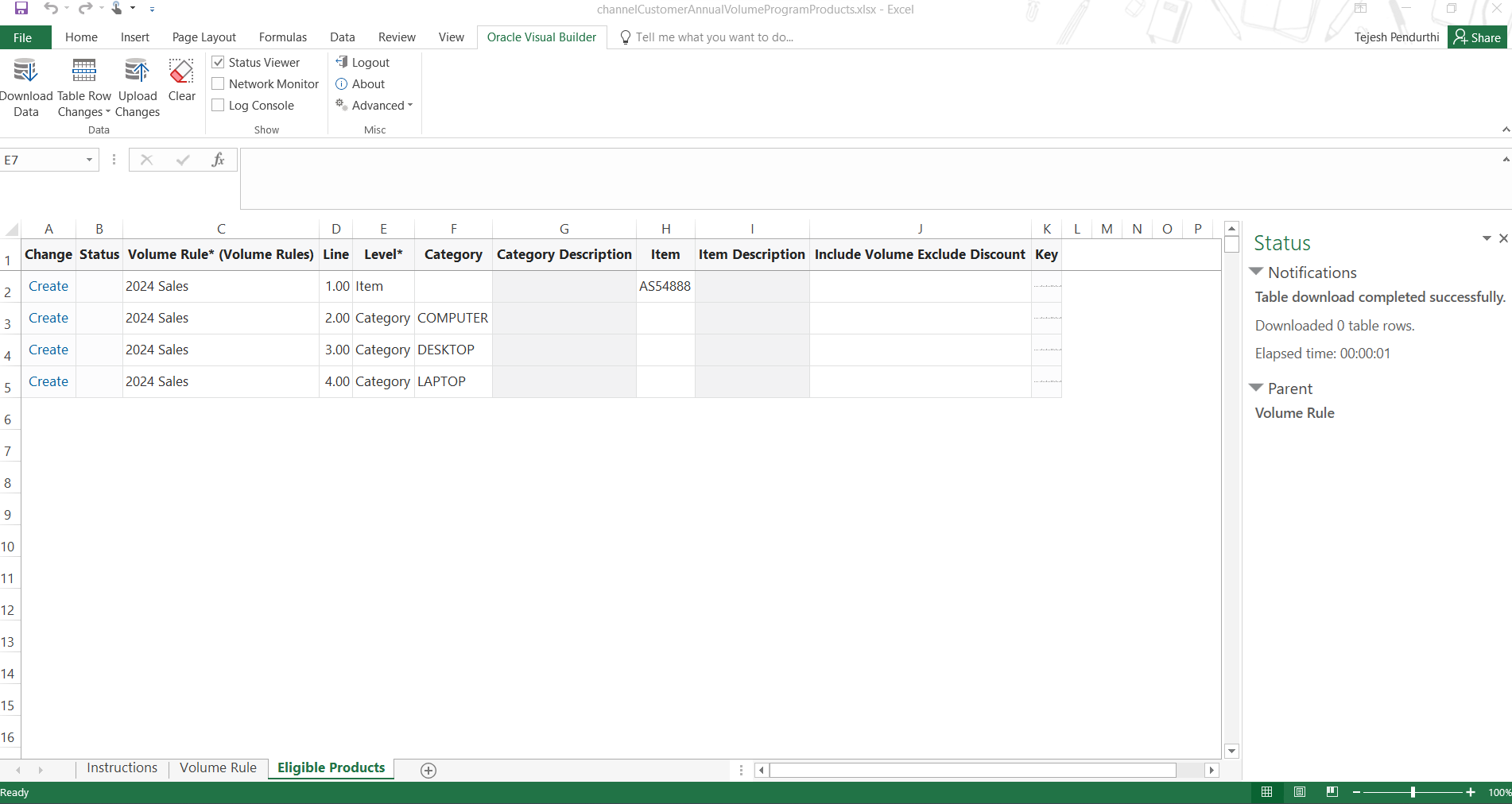Click Create in the first data row

pyautogui.click(x=48, y=286)
